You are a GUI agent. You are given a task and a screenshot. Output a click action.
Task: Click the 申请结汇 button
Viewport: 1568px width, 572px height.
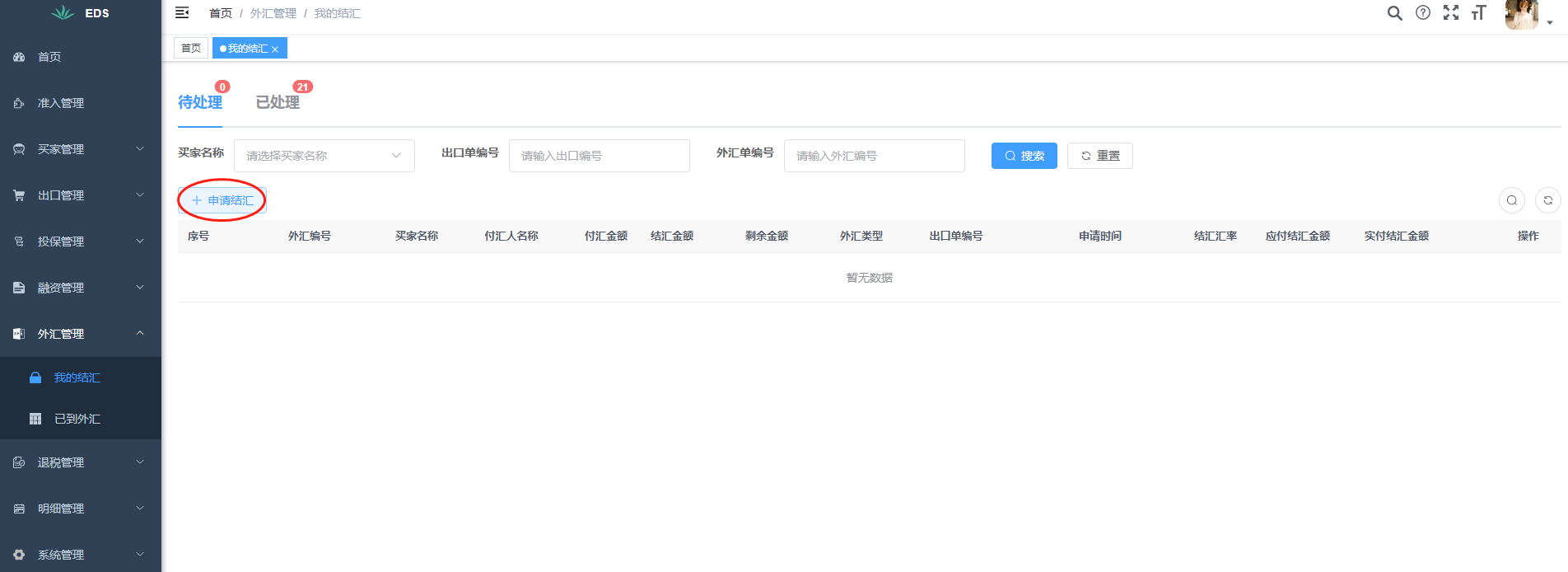(222, 200)
